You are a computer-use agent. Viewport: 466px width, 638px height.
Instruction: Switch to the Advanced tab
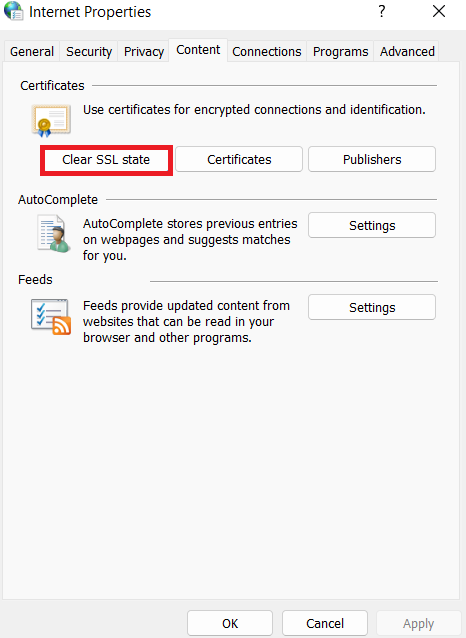[407, 51]
